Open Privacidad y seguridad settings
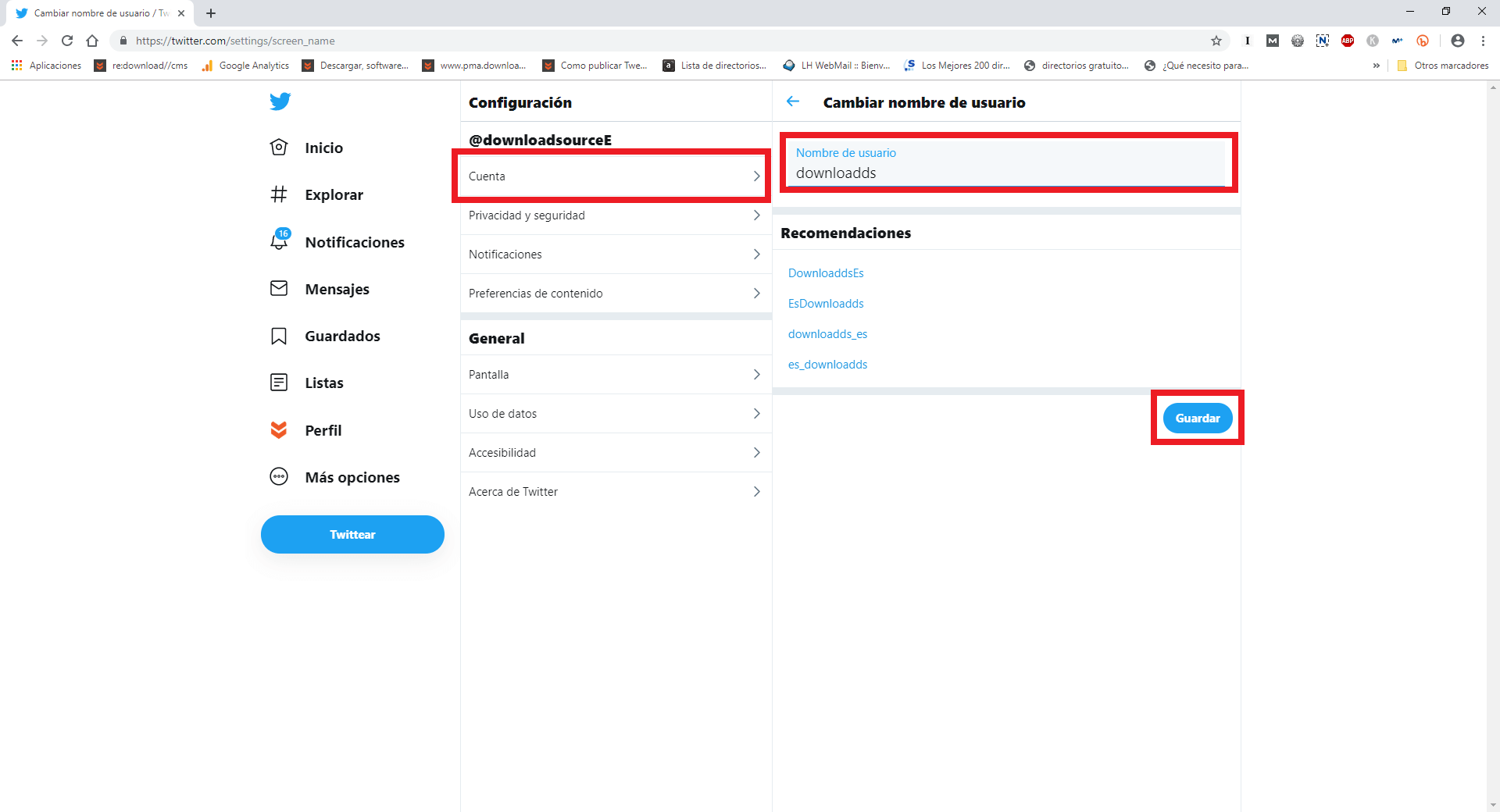The width and height of the screenshot is (1500, 812). (x=616, y=215)
